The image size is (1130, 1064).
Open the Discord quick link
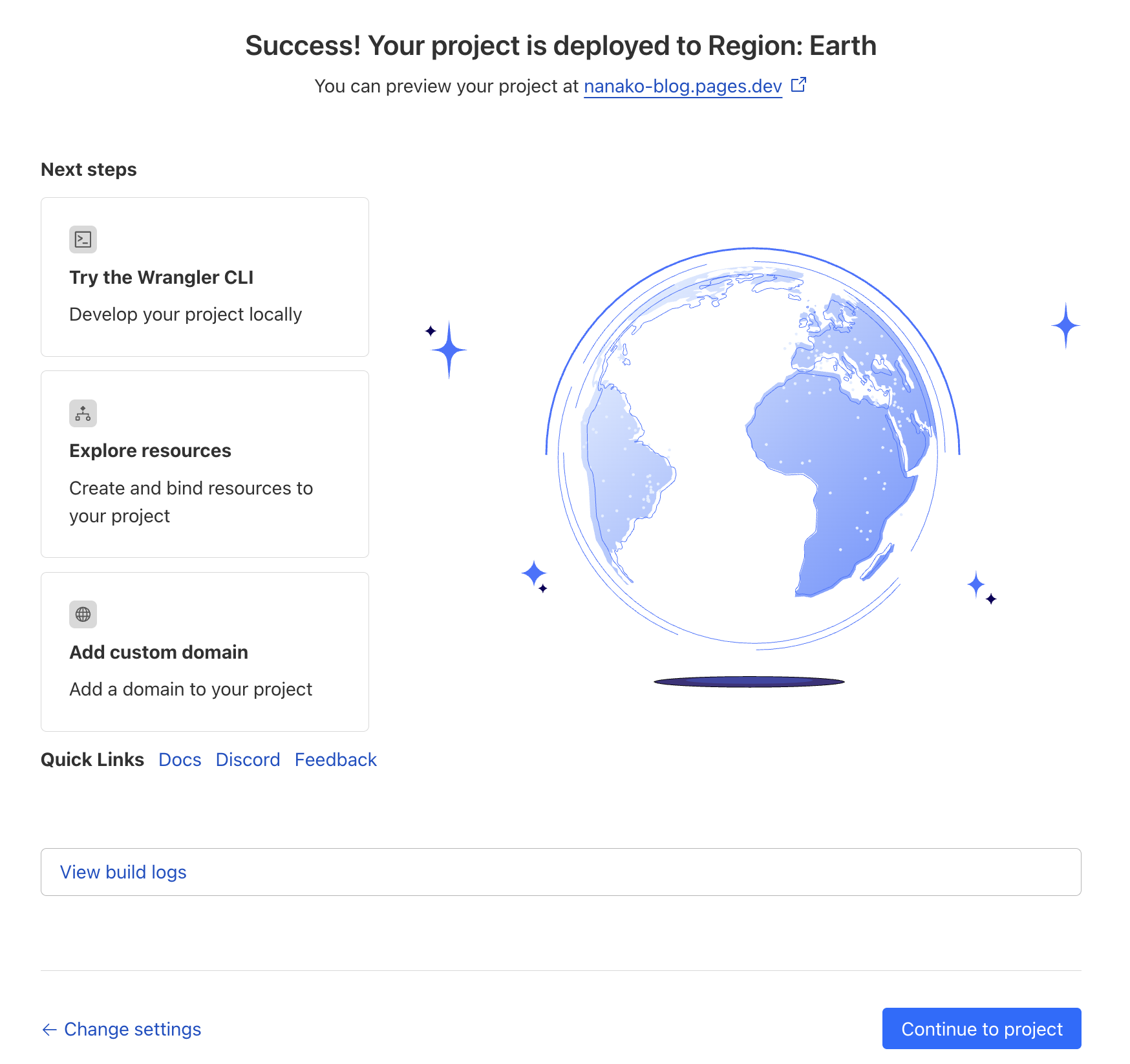pos(248,760)
